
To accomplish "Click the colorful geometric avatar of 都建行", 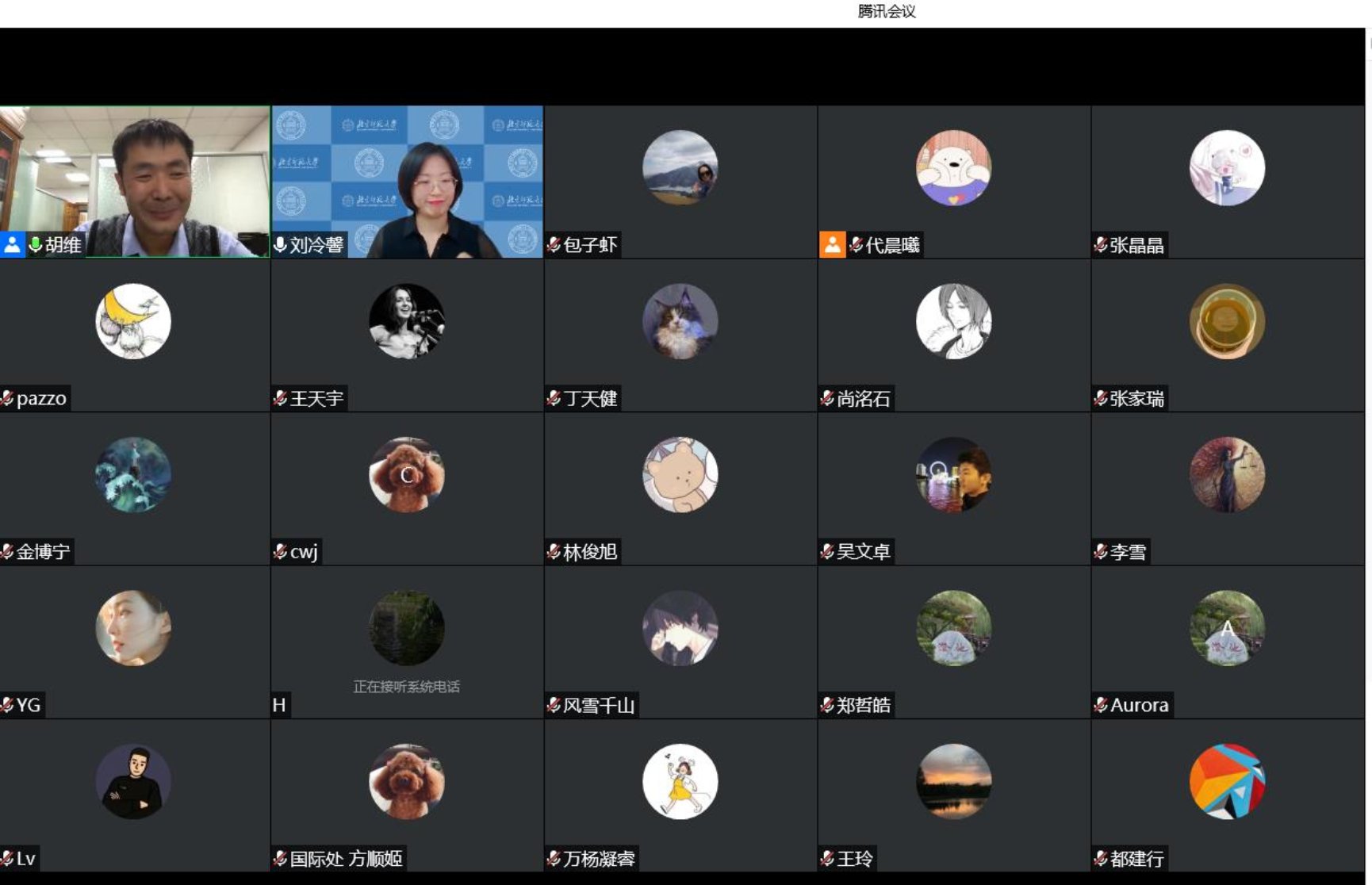I will click(x=1227, y=781).
